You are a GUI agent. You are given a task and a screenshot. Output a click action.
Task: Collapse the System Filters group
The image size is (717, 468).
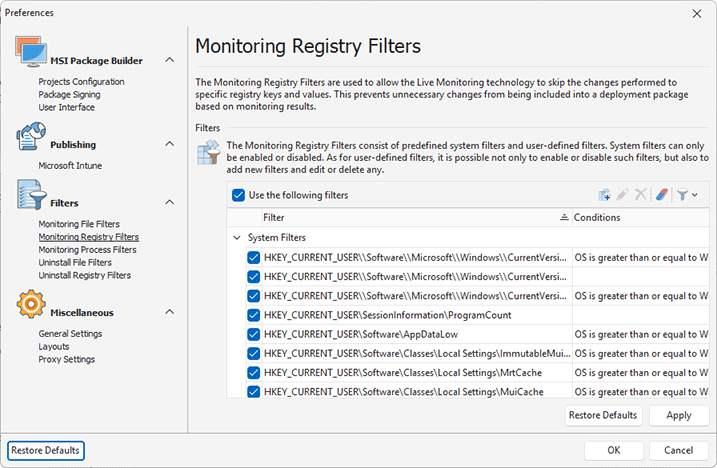[237, 238]
